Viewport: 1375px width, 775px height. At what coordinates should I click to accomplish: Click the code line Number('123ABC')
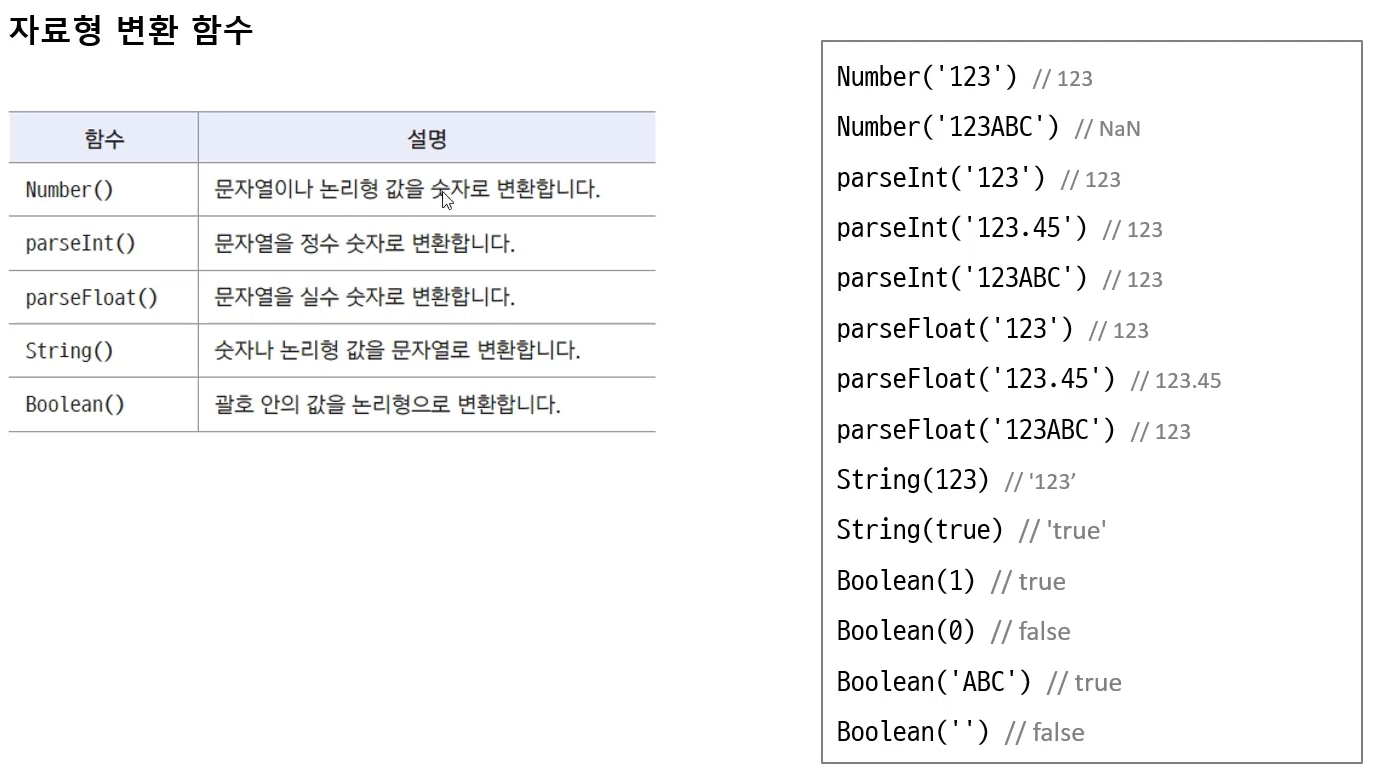tap(947, 127)
